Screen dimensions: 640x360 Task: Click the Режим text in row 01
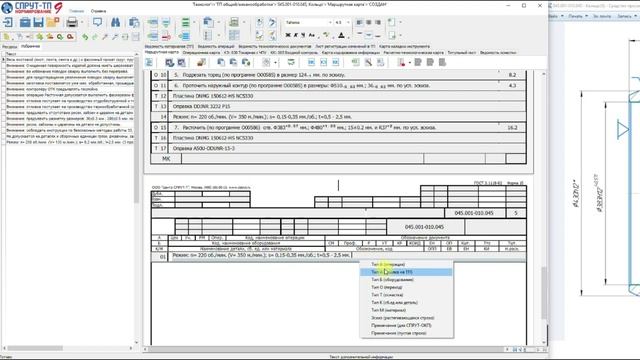tap(261, 255)
